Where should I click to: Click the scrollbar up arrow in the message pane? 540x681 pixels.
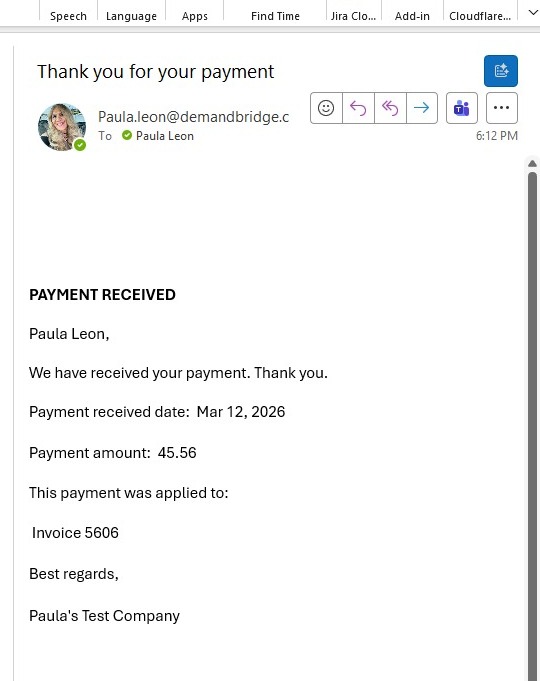pyautogui.click(x=532, y=164)
